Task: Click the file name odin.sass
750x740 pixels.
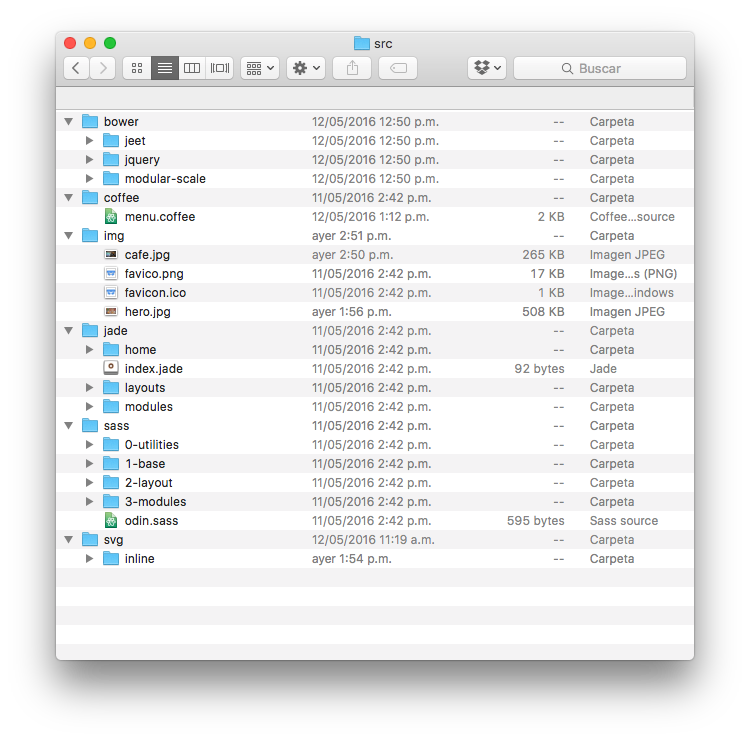Action: tap(151, 521)
